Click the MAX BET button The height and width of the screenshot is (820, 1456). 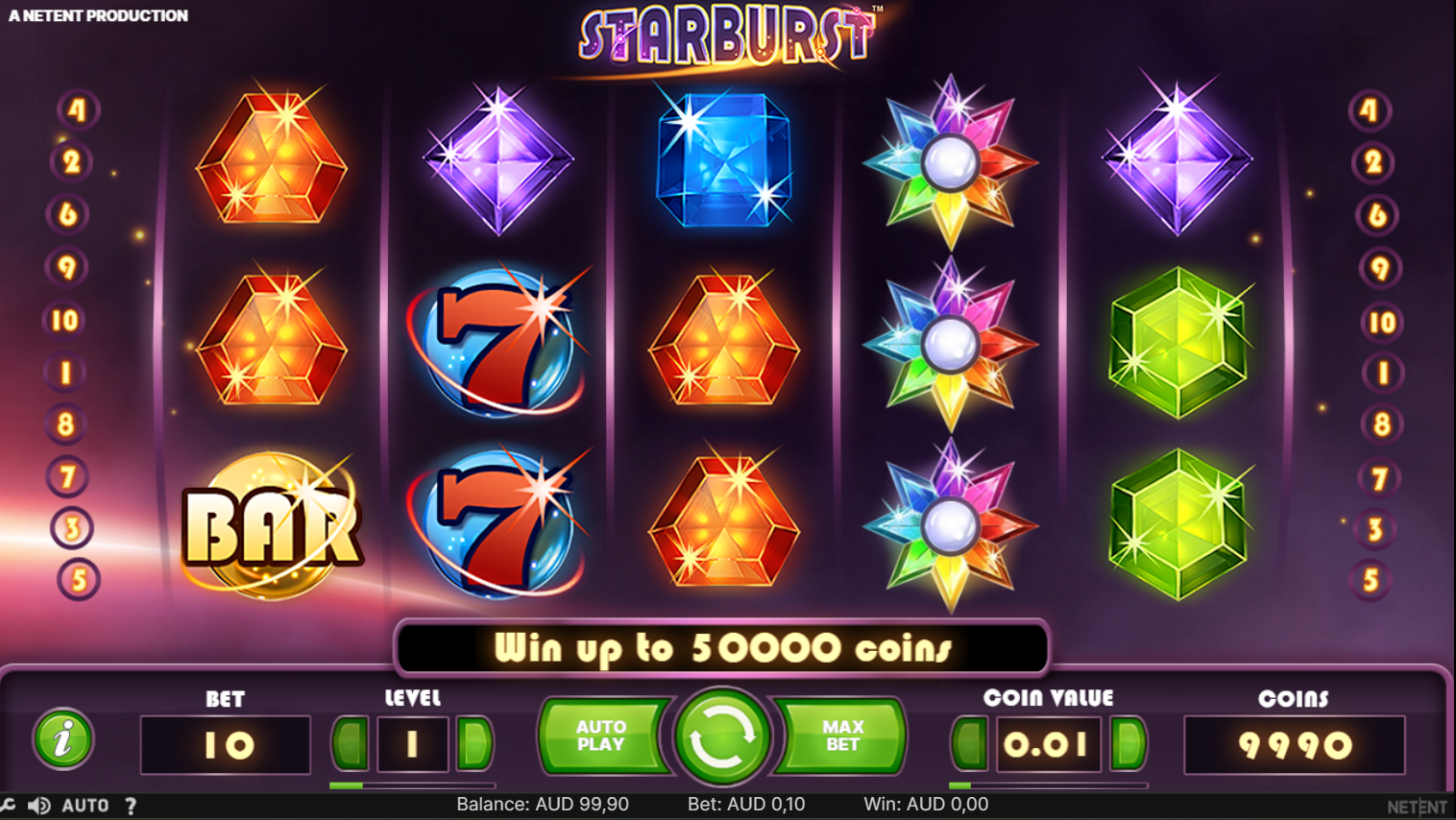click(842, 736)
